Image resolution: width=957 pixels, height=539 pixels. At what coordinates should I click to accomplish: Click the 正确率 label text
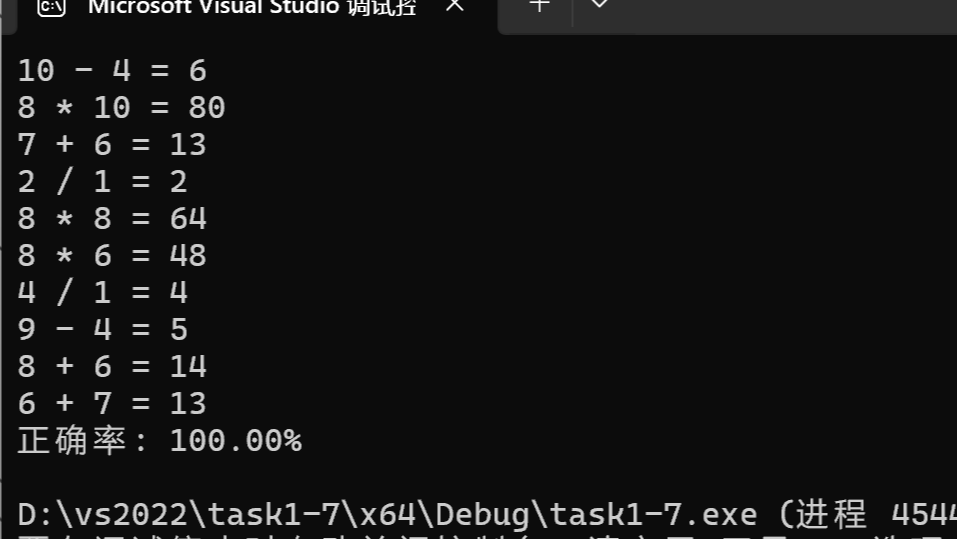click(x=72, y=441)
